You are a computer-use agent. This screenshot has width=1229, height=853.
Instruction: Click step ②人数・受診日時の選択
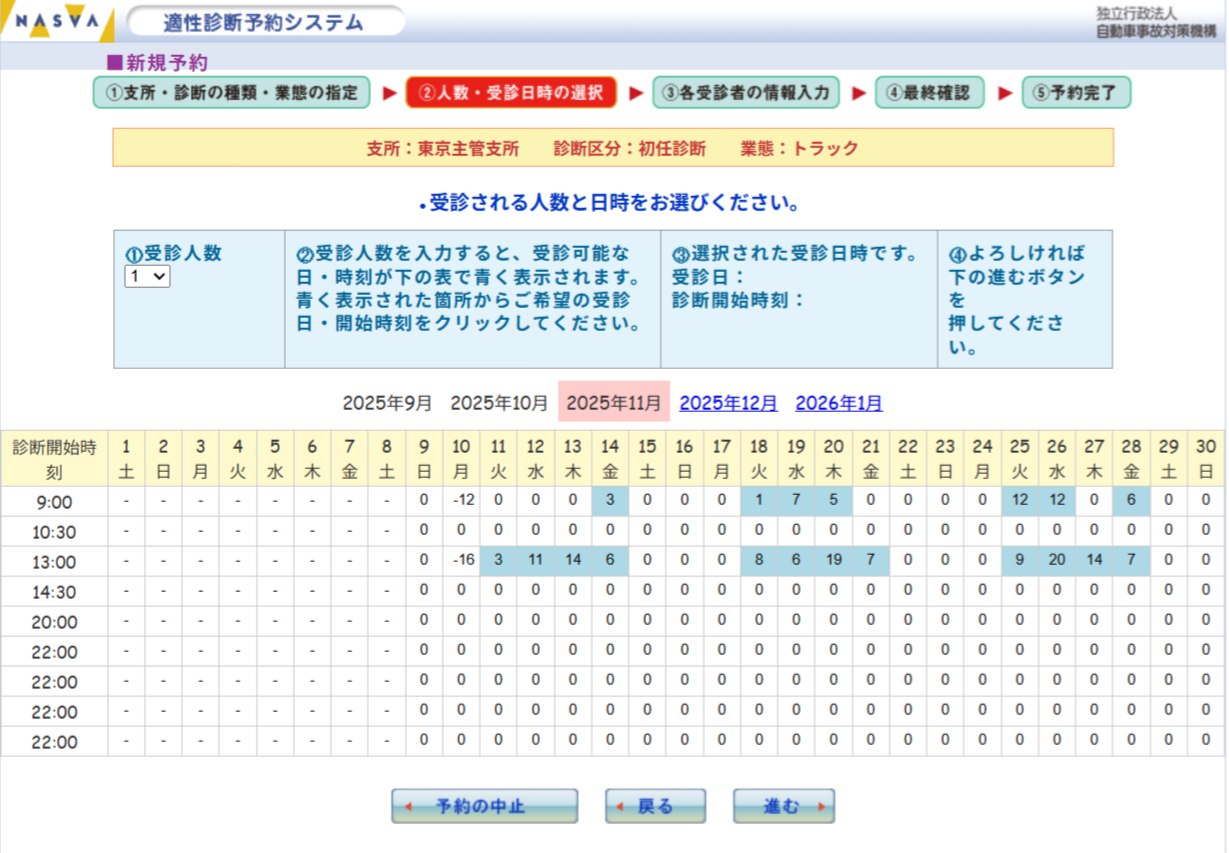tap(511, 93)
